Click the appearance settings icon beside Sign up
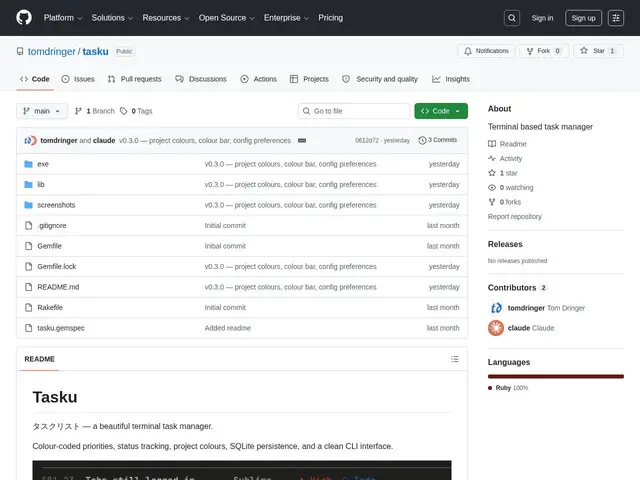This screenshot has width=640, height=480. click(x=616, y=18)
